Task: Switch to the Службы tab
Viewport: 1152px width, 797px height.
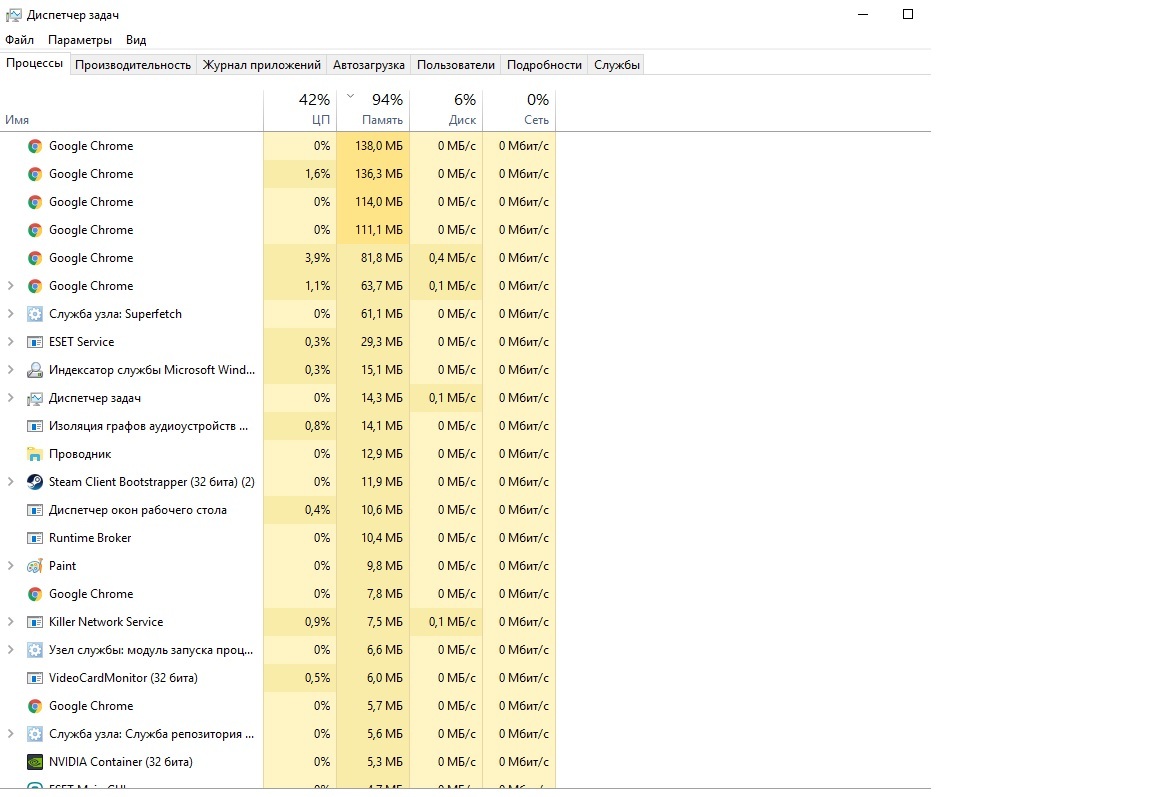Action: click(x=617, y=65)
